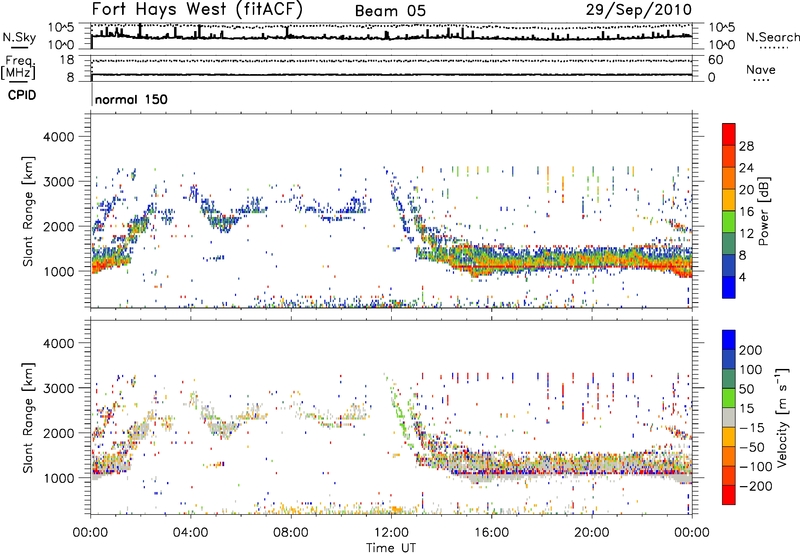Click the left '10^5' noise axis tick
Screen dimensions: 800x554
pos(61,27)
